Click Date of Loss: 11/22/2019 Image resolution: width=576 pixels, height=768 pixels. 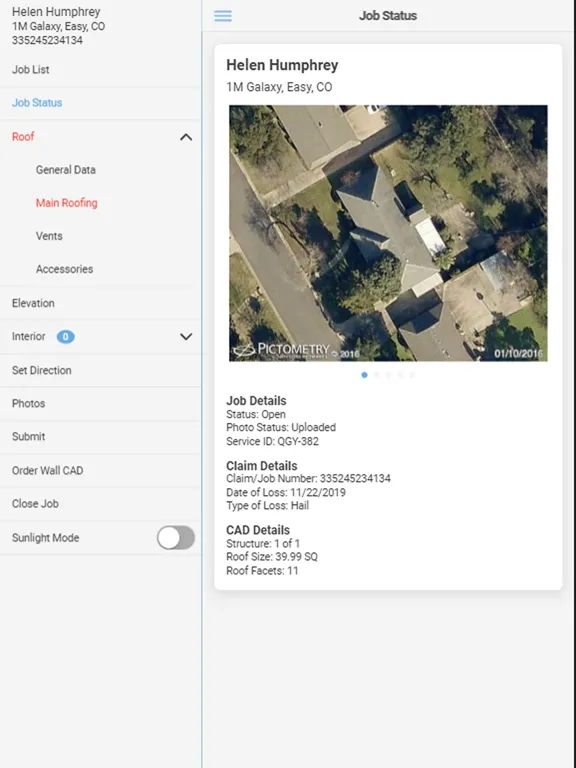pos(286,492)
